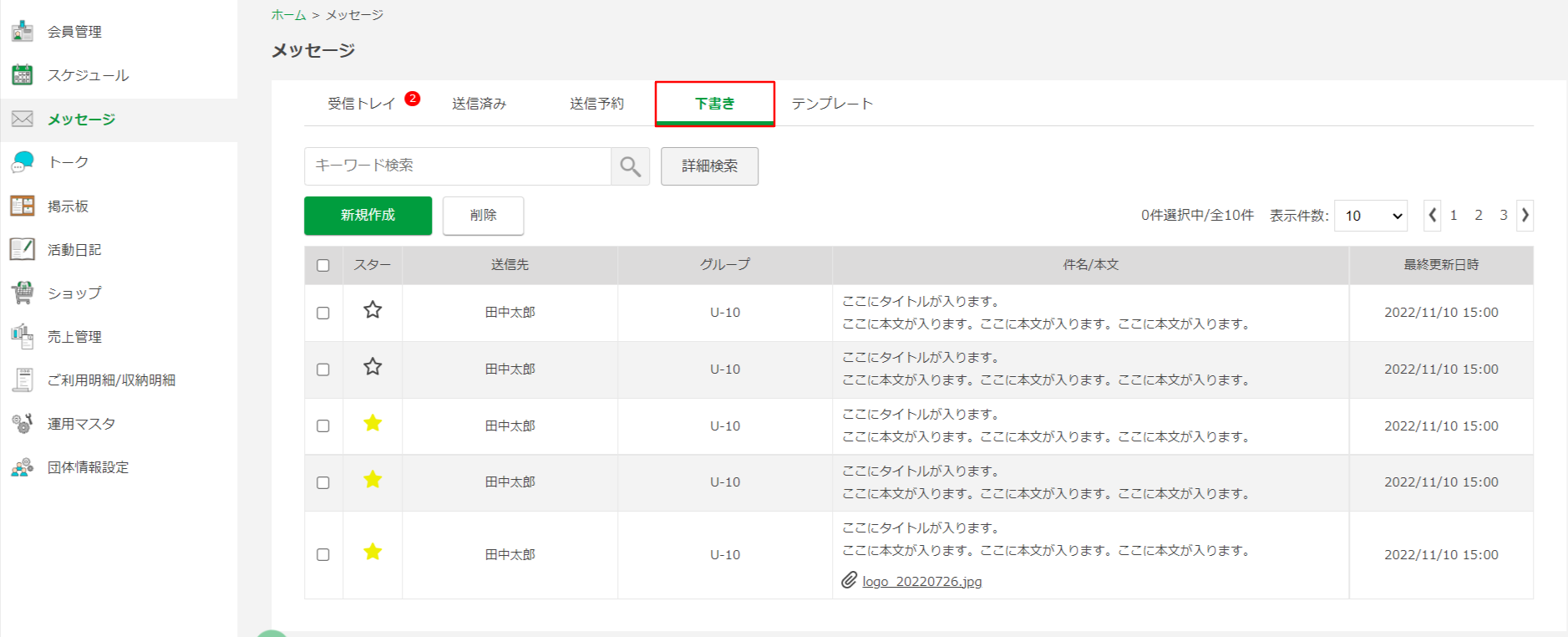Open 掲示板 in the sidebar

[68, 206]
